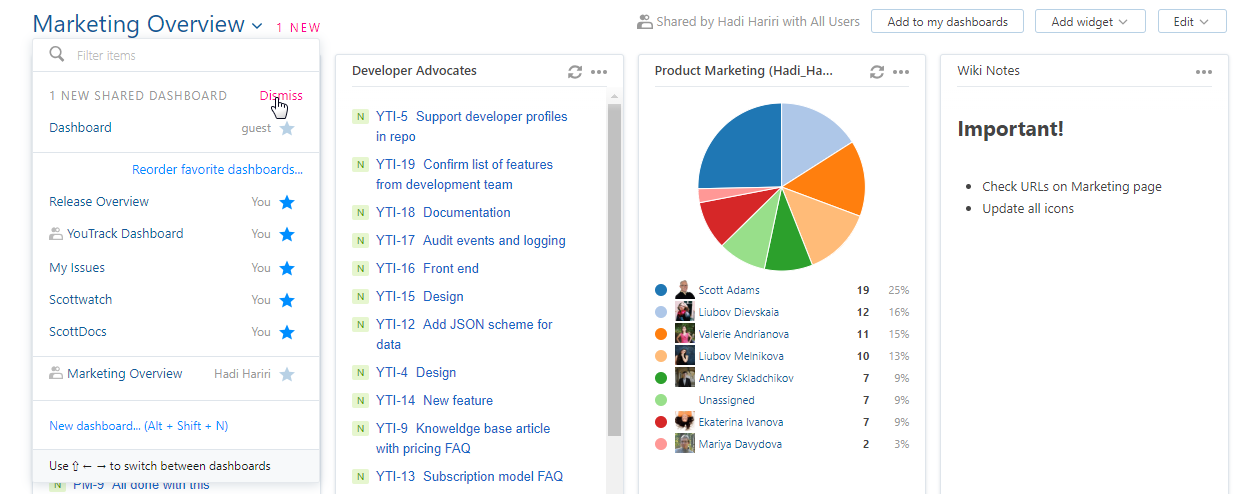Click the N state badge for YTI-5
1242x494 pixels.
[x=360, y=117]
